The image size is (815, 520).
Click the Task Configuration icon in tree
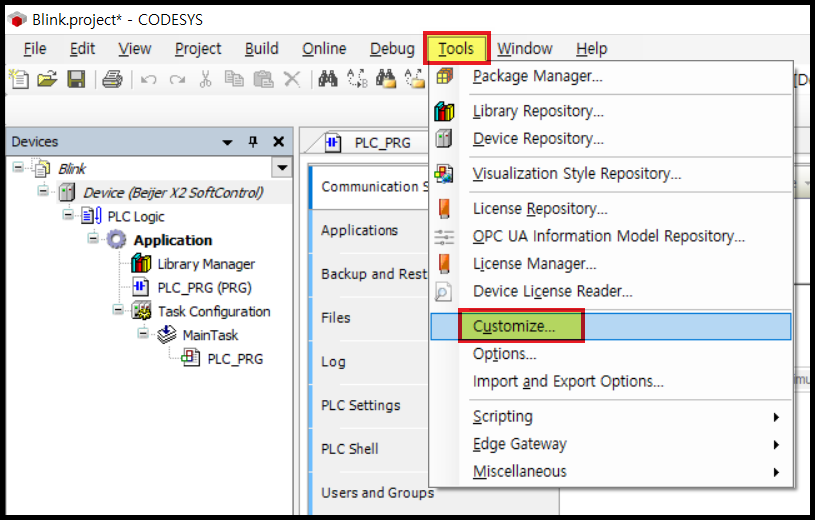141,311
